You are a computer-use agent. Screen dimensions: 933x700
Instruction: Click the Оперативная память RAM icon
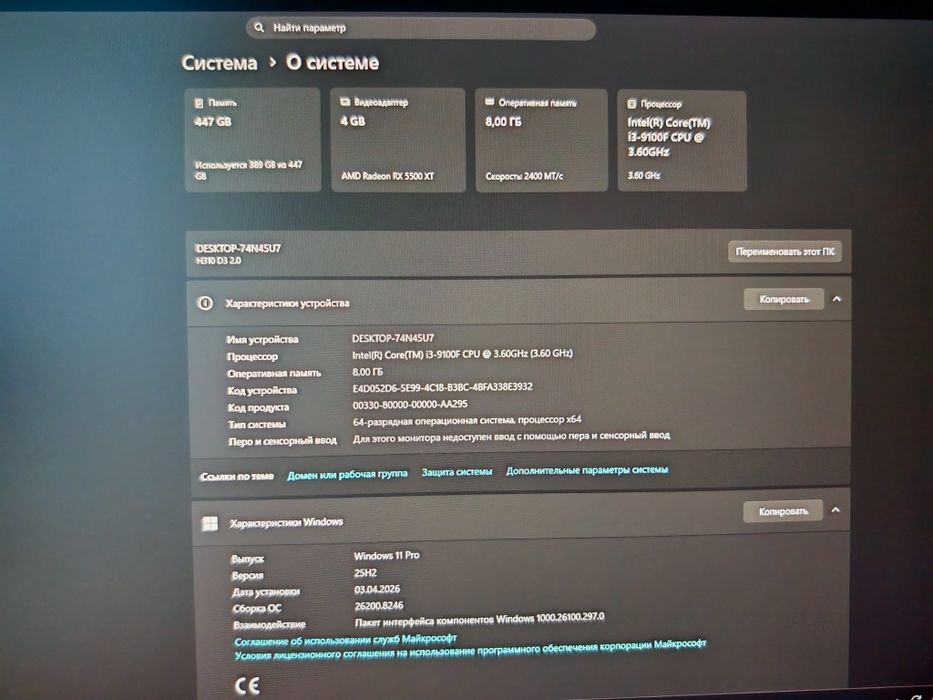[490, 102]
